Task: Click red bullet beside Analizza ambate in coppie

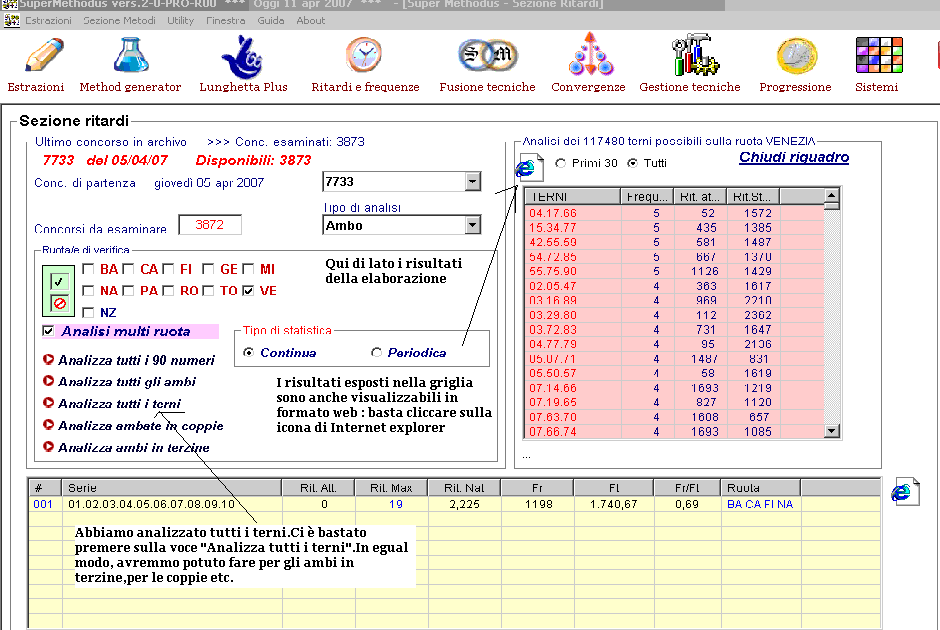Action: pos(49,425)
